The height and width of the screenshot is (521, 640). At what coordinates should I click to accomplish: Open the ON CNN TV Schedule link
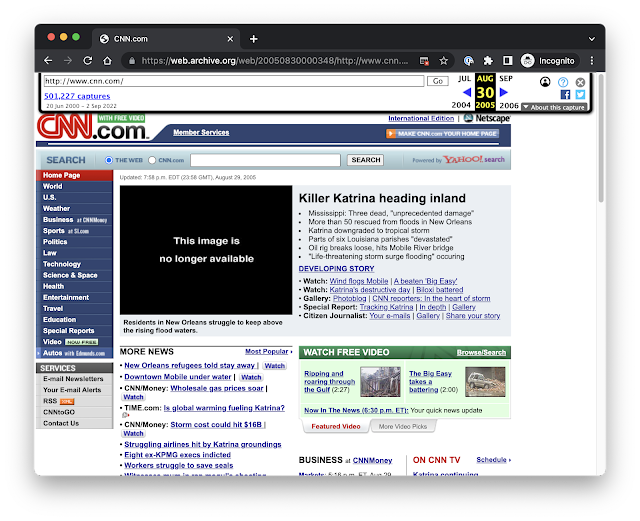pos(493,460)
